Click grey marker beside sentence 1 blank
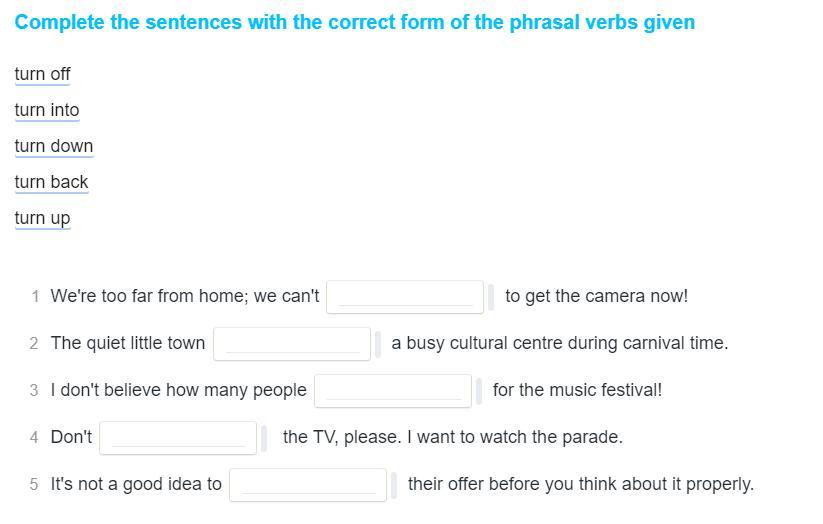 pyautogui.click(x=491, y=297)
